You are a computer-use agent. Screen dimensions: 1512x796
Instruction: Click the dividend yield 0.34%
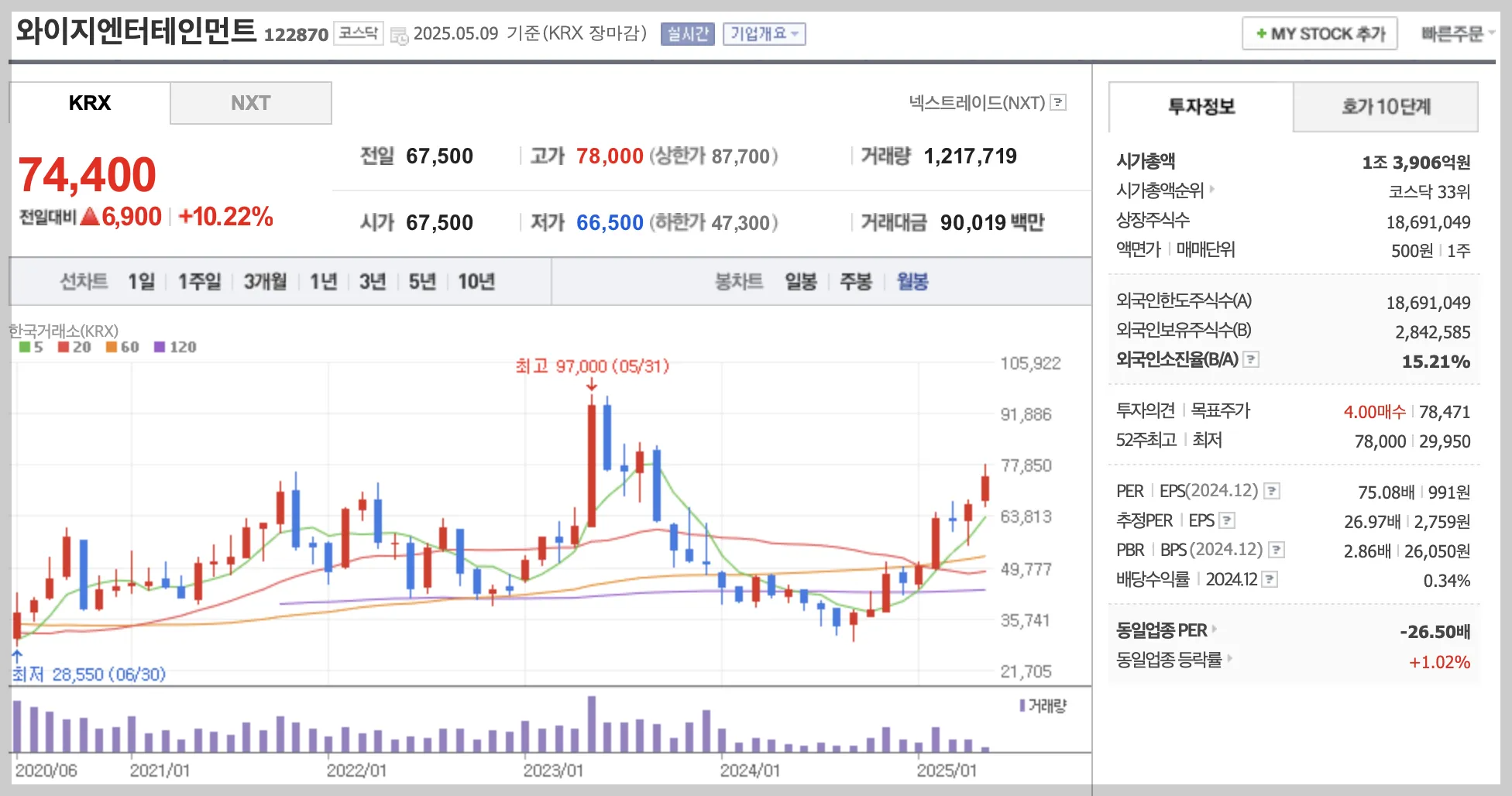[1447, 581]
